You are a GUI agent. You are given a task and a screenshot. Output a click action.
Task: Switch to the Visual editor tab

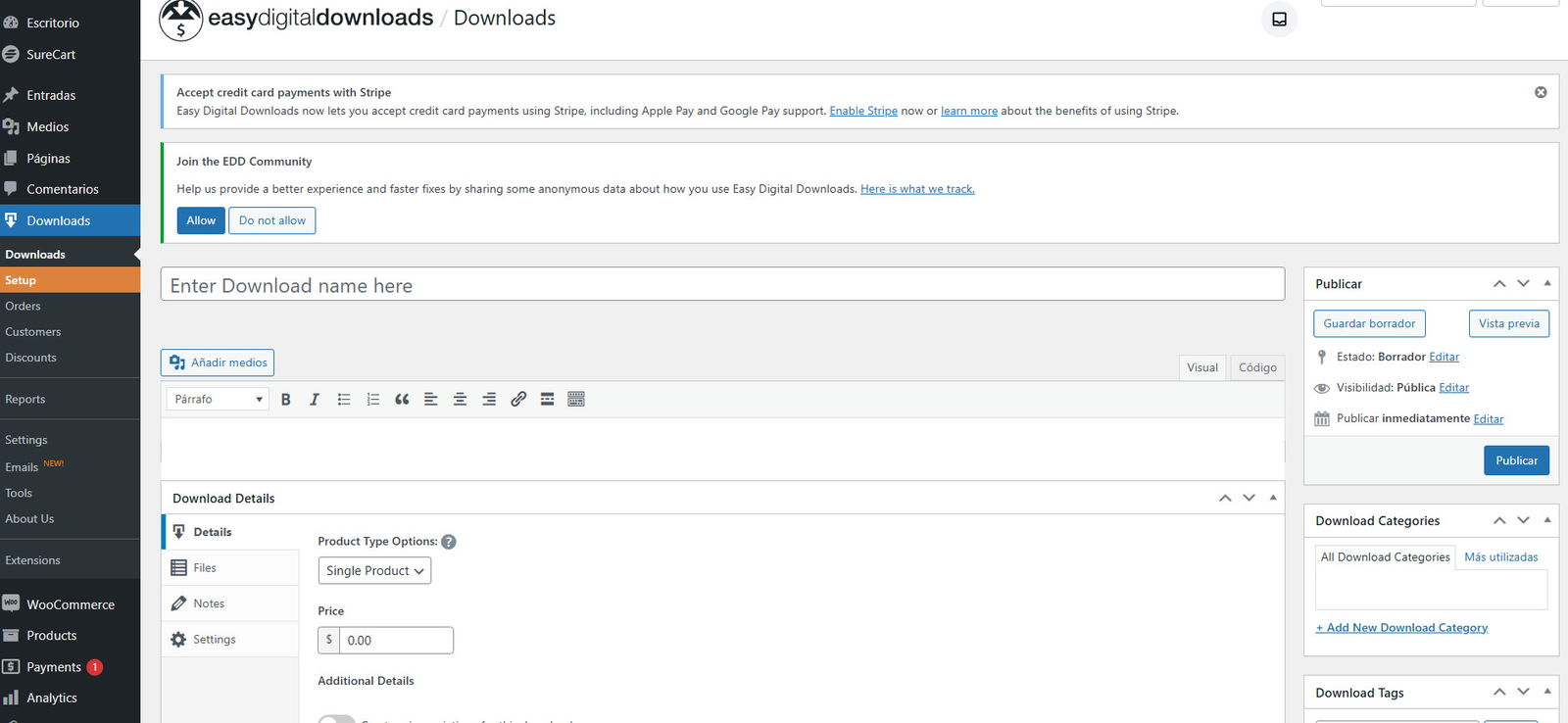click(x=1202, y=367)
